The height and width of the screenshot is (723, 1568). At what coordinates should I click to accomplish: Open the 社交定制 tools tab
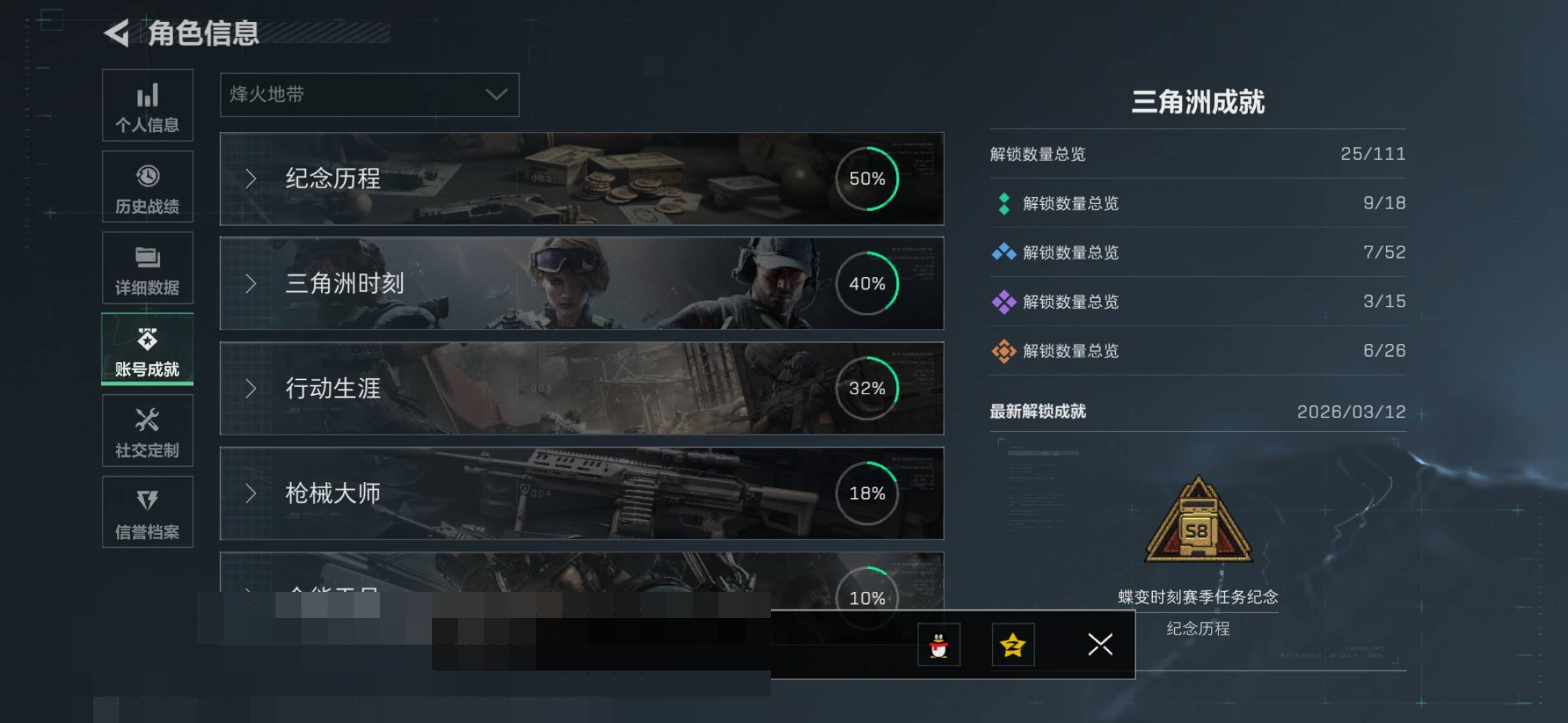coord(147,431)
